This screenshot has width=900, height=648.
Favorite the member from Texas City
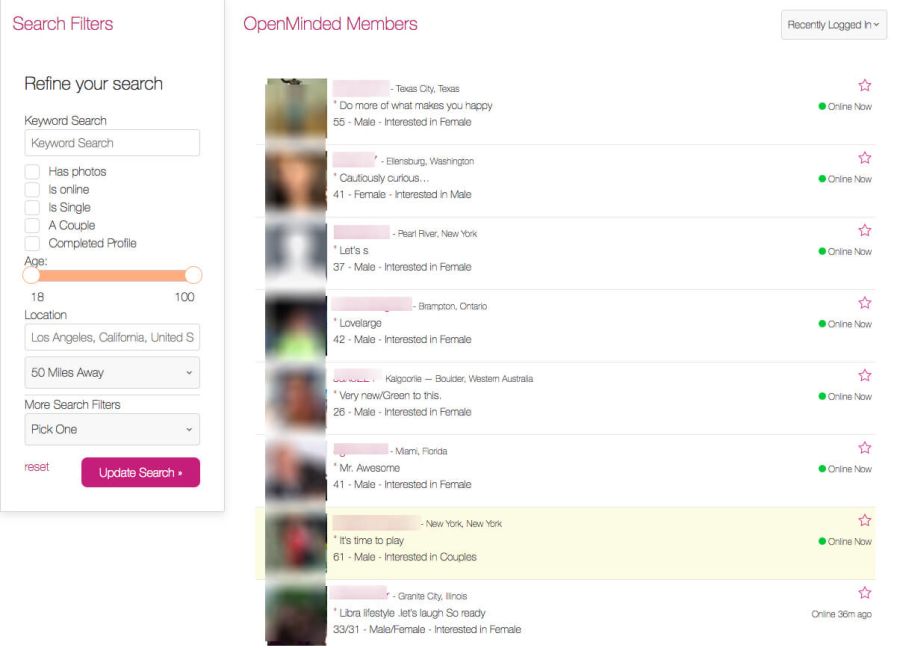point(864,85)
